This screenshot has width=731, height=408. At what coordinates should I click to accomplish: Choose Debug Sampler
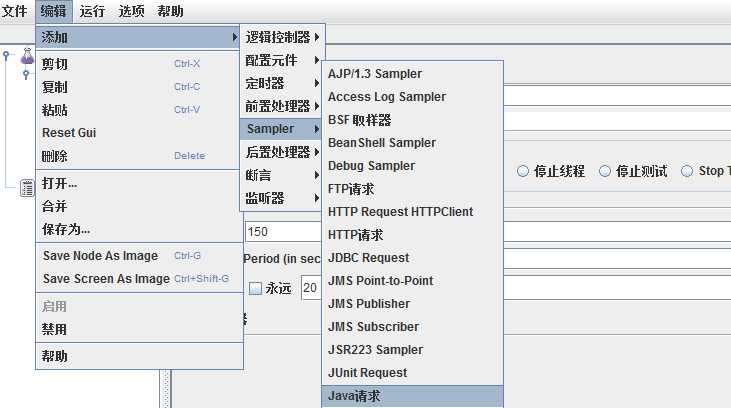(x=413, y=166)
